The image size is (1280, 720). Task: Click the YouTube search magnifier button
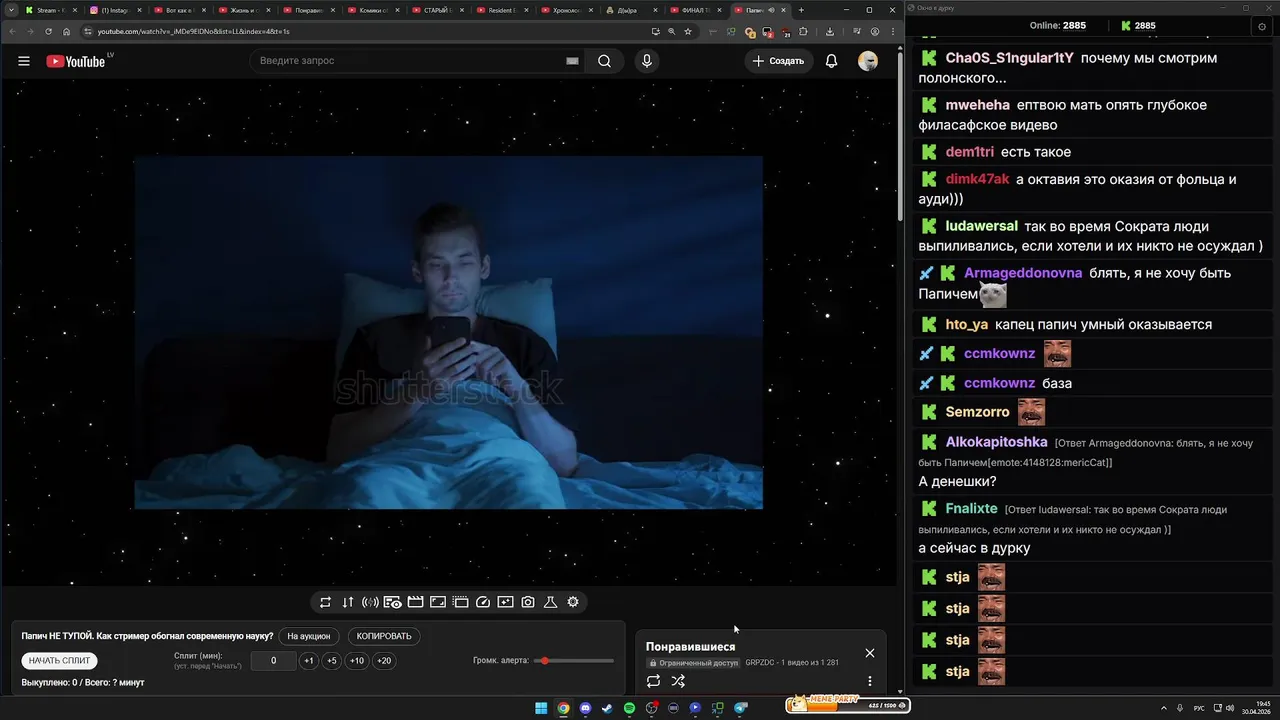(x=604, y=61)
